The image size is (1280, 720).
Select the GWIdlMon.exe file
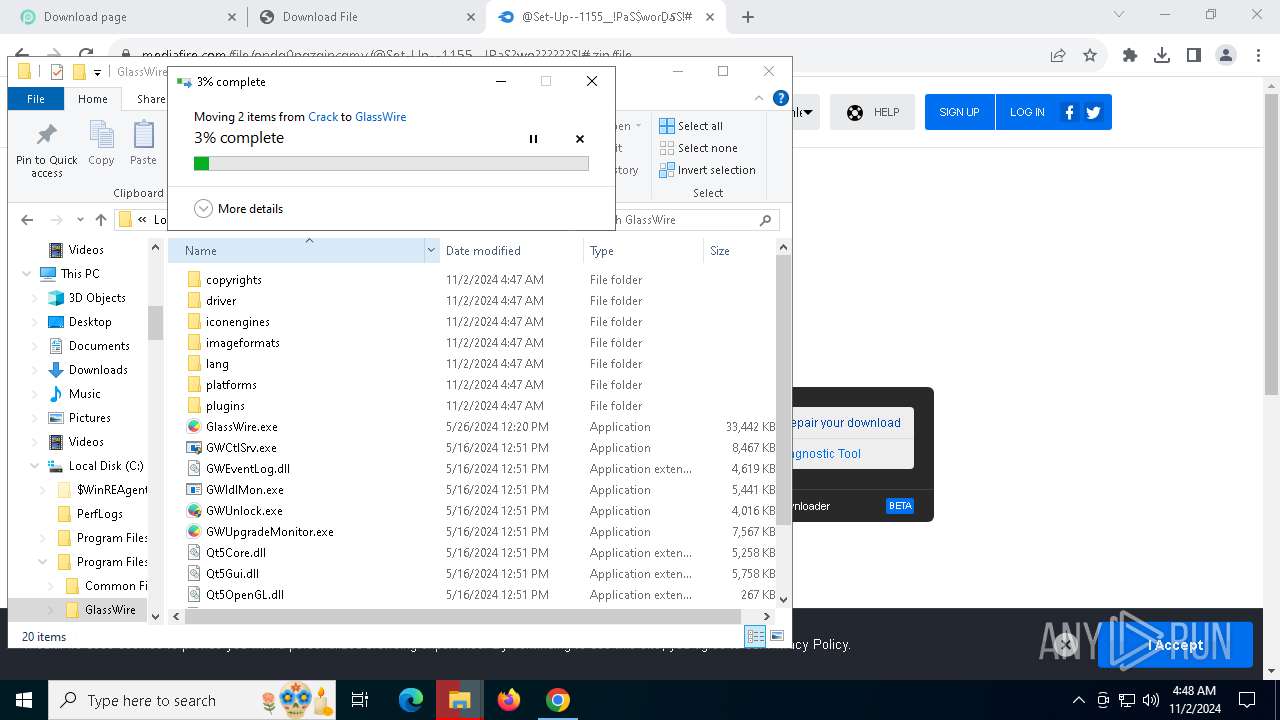(245, 490)
